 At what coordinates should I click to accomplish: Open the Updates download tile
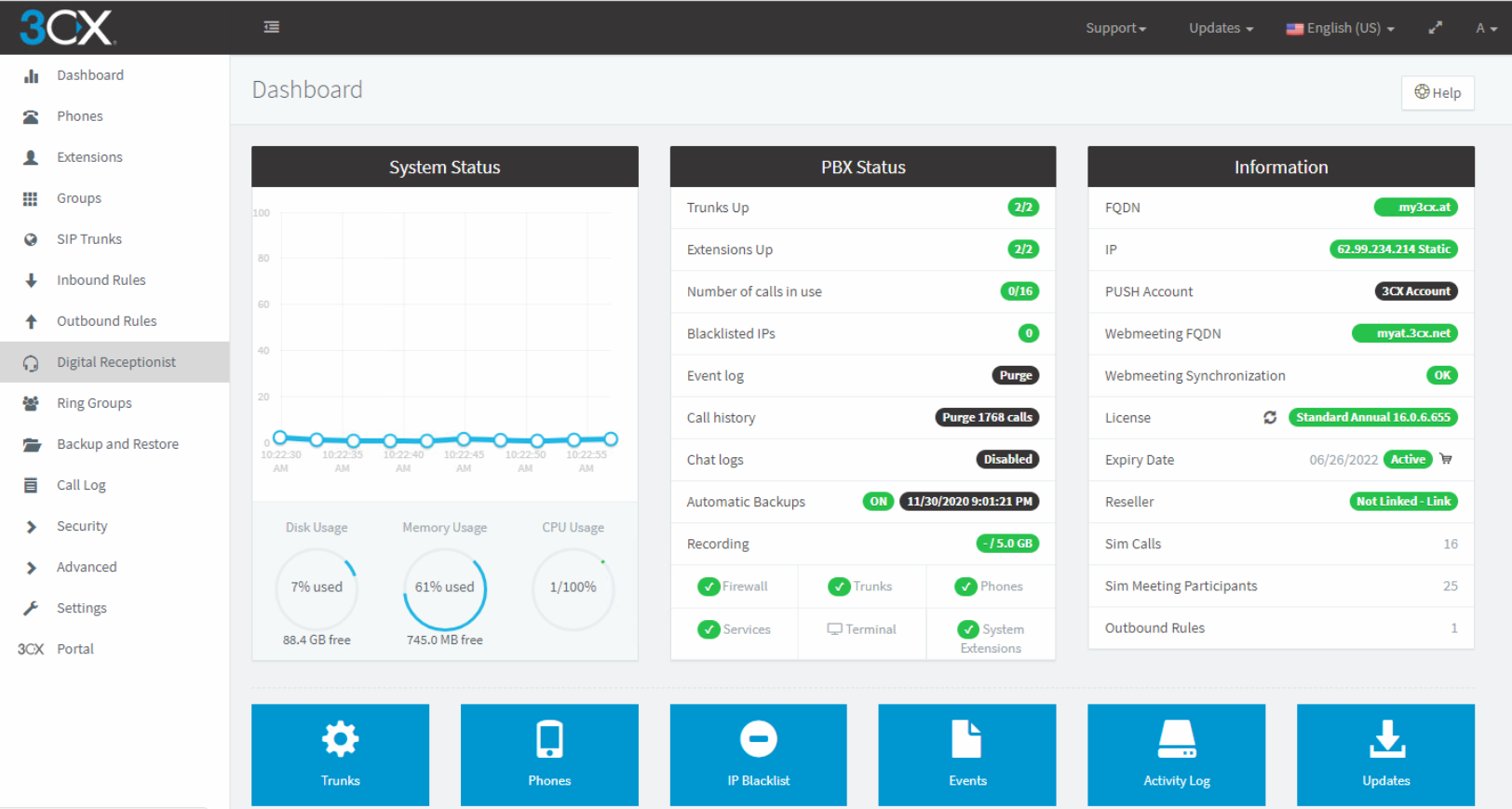(1386, 754)
